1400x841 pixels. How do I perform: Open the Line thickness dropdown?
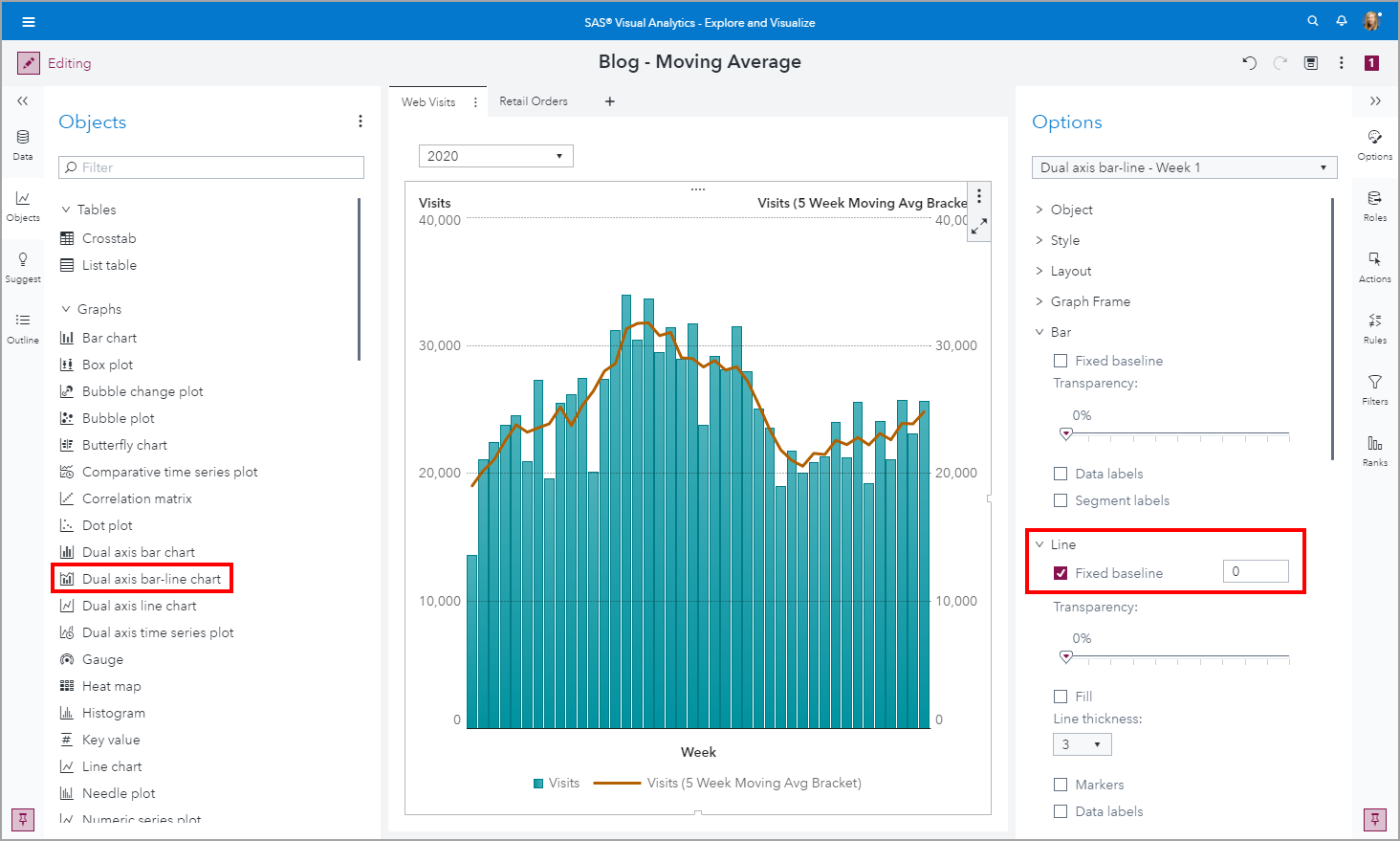(1083, 744)
